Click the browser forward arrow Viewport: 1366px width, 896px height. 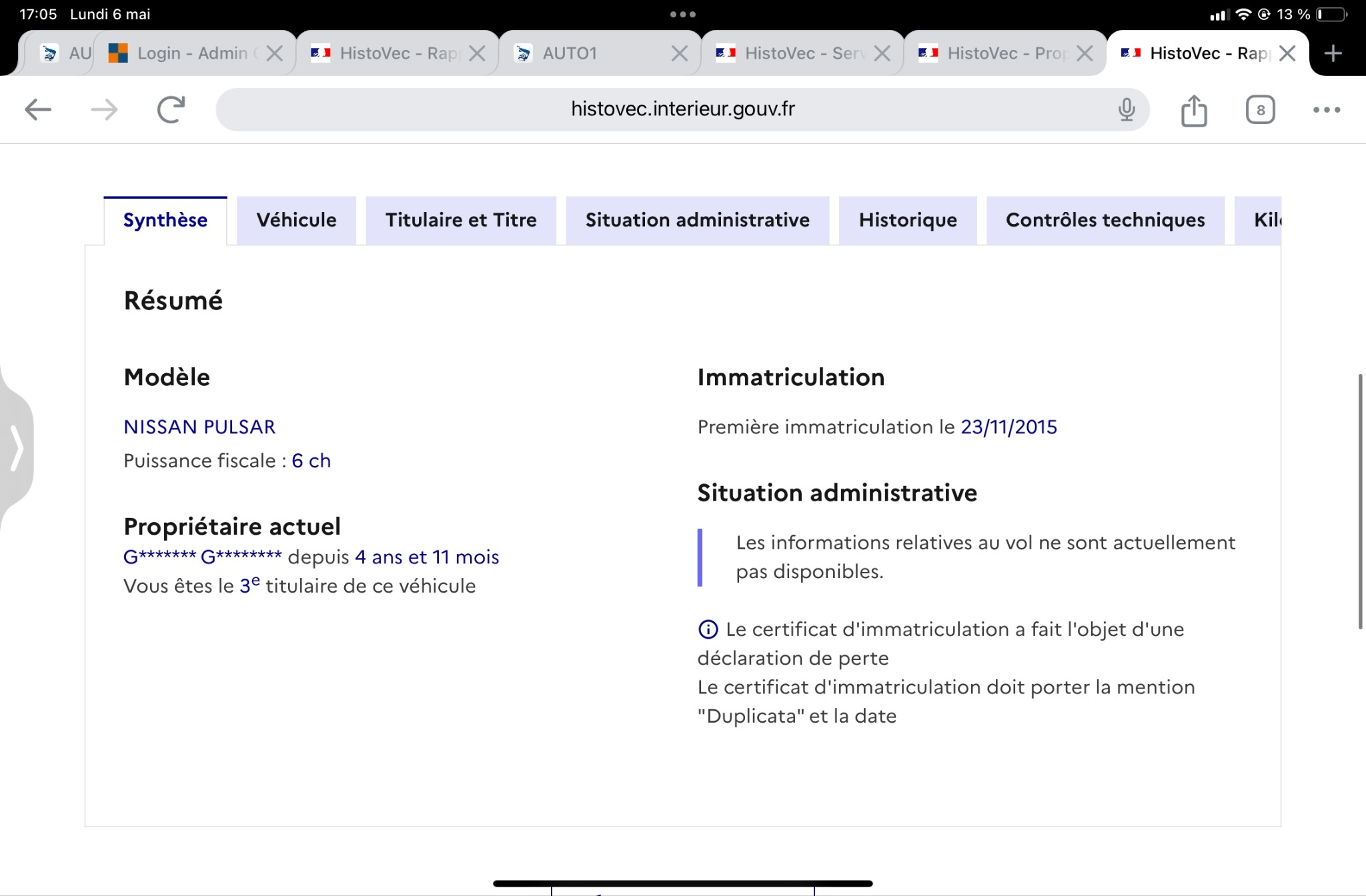(x=104, y=109)
